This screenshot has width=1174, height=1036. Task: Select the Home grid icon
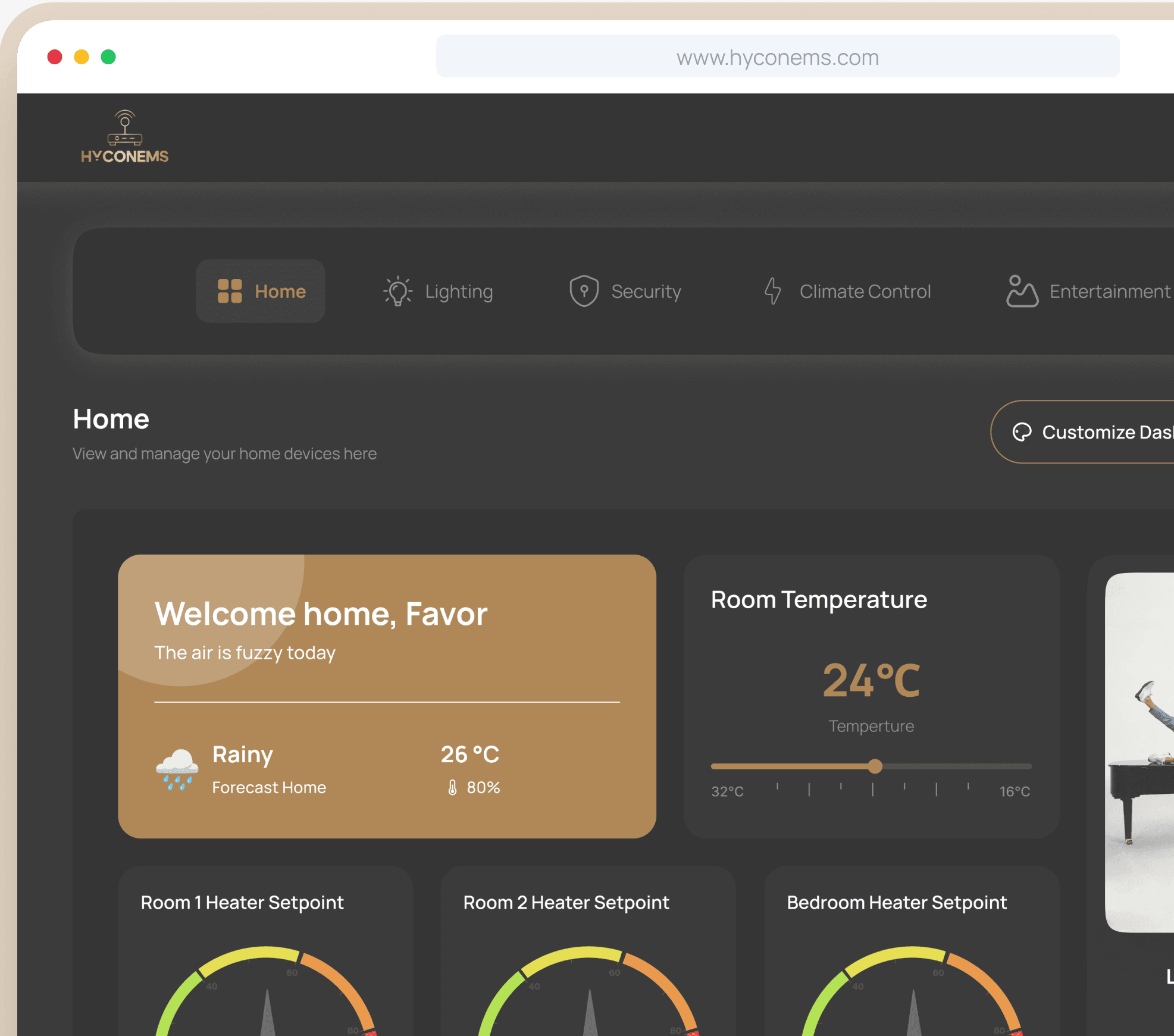point(229,291)
